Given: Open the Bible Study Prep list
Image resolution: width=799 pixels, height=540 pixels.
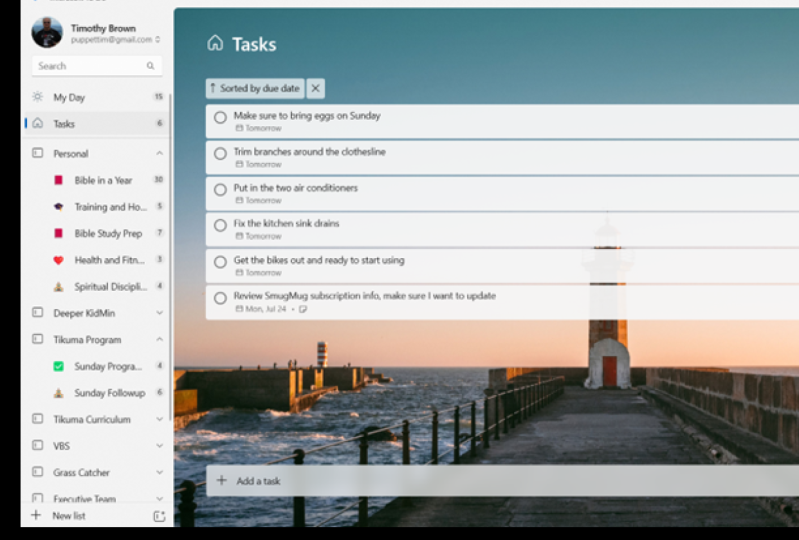Looking at the screenshot, I should (x=97, y=233).
